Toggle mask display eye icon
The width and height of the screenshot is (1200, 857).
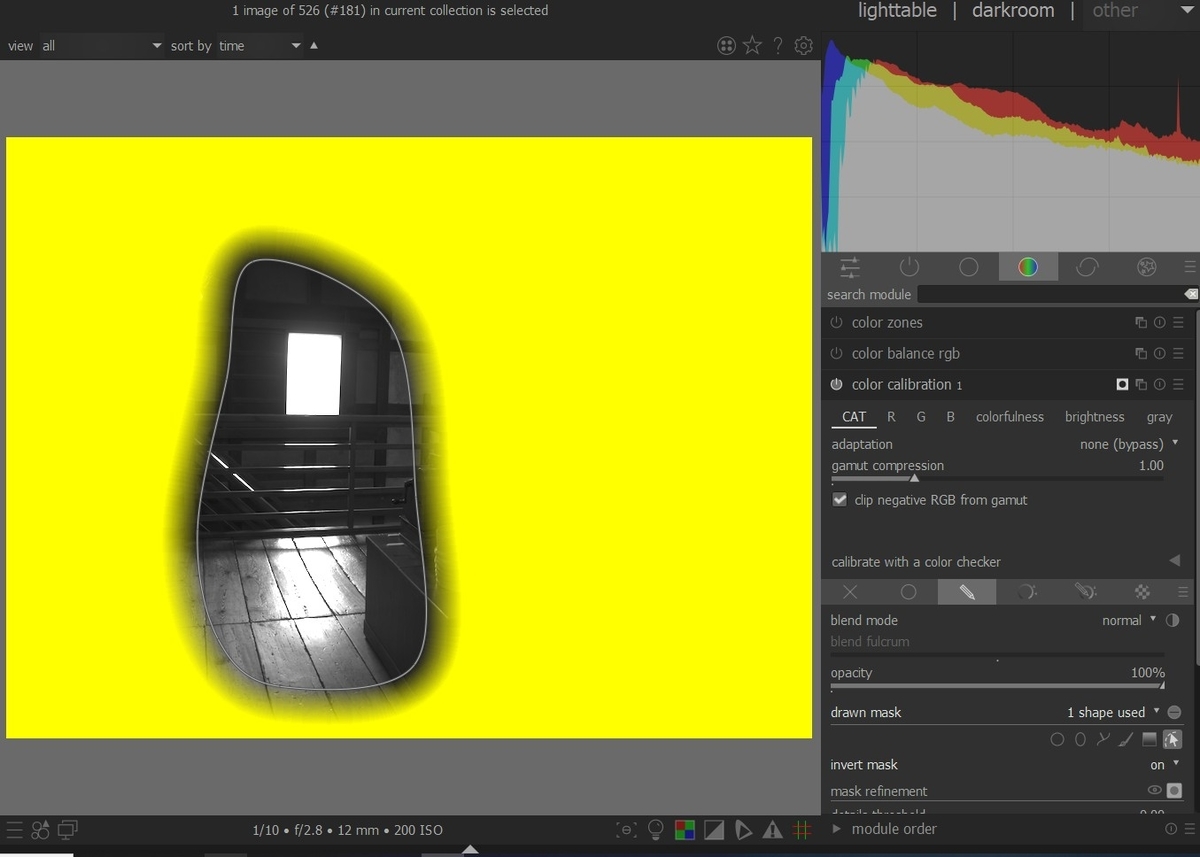point(1154,791)
